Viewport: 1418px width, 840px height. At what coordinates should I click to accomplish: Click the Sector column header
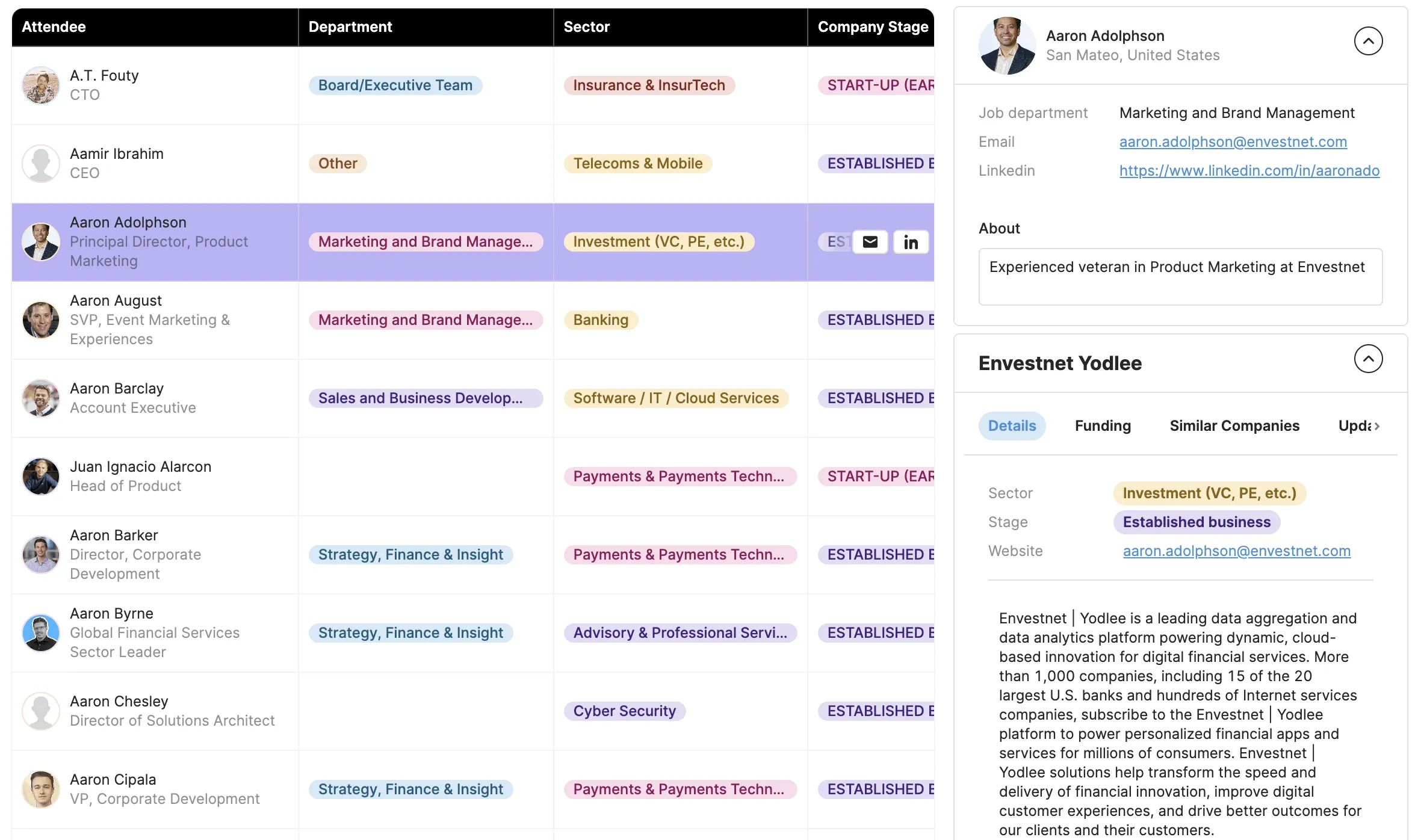click(681, 27)
